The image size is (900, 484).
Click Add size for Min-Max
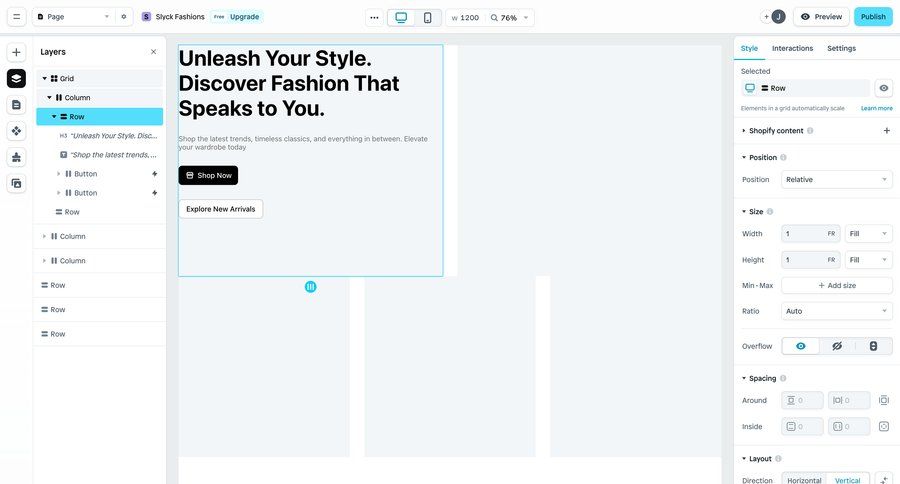(x=837, y=285)
